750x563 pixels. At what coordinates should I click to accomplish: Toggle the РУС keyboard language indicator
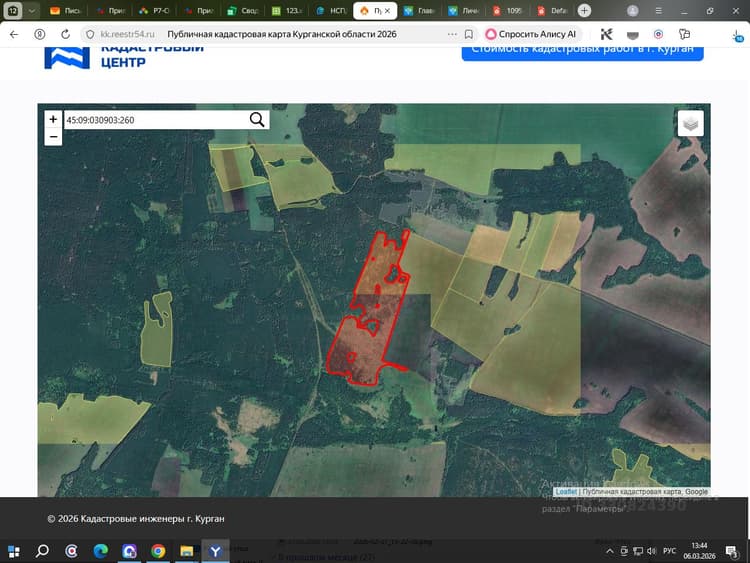(x=669, y=551)
